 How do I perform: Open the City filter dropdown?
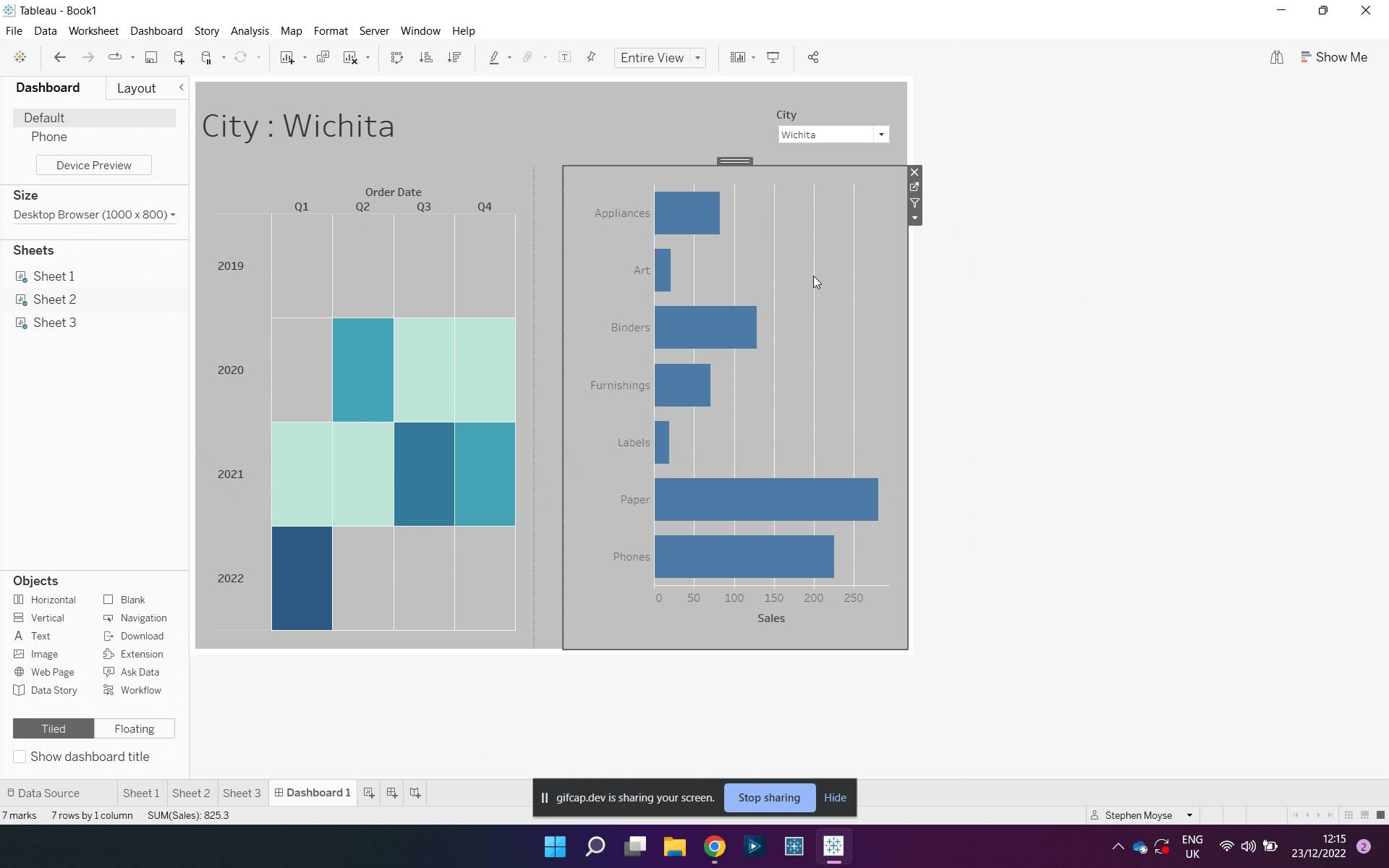pyautogui.click(x=881, y=135)
